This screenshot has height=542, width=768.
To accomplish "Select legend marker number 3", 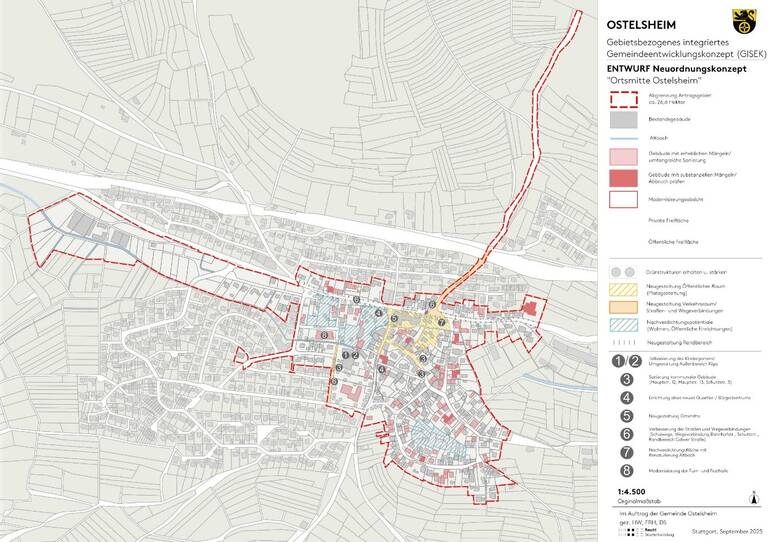I will [626, 379].
